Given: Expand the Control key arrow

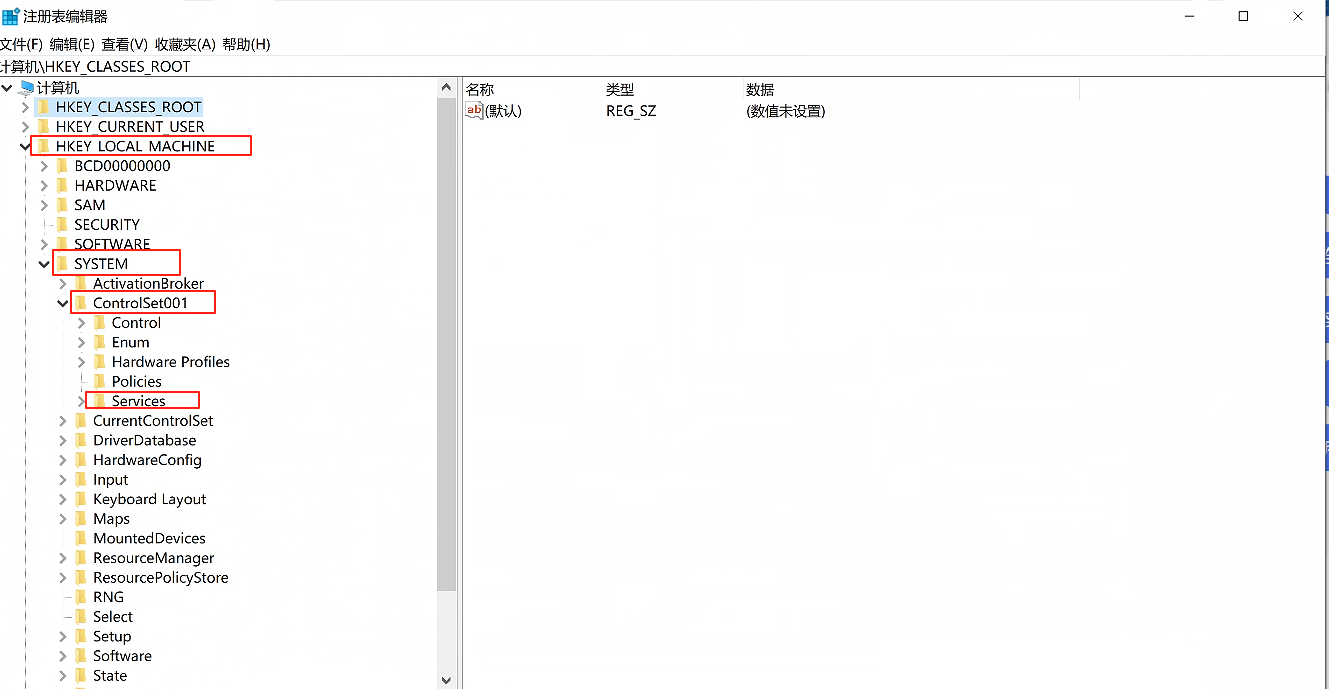Looking at the screenshot, I should (82, 323).
